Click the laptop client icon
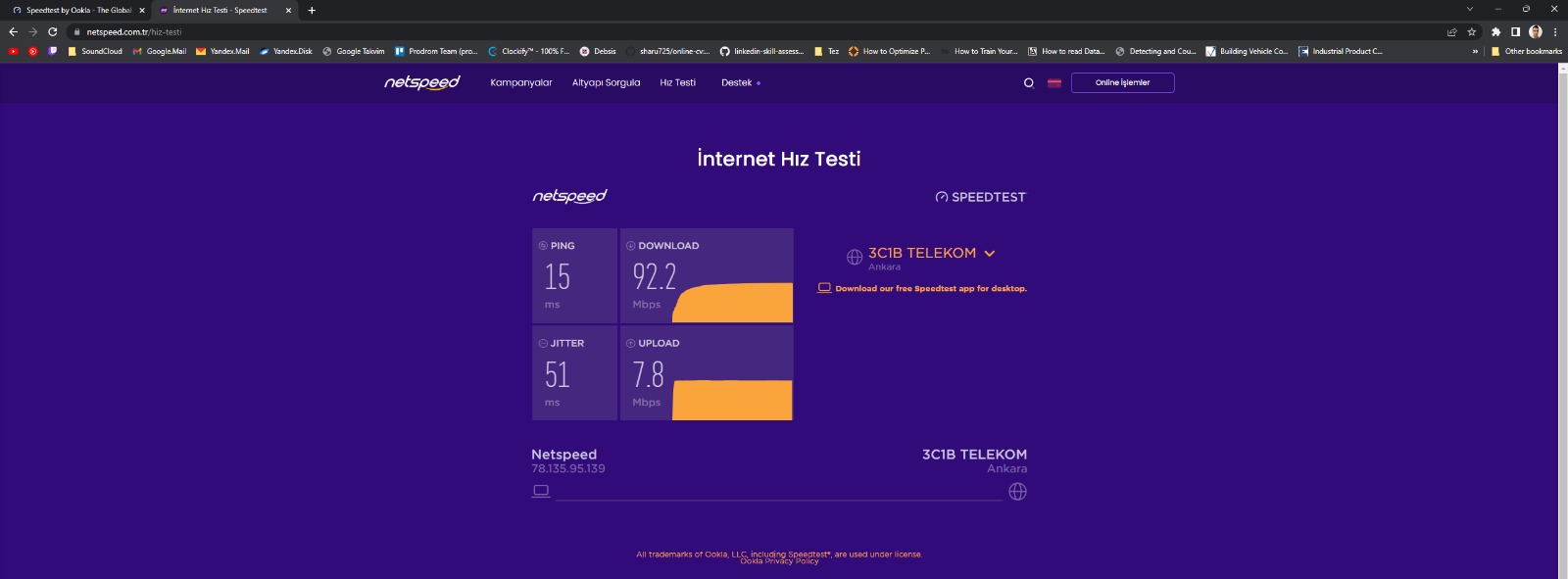 [x=541, y=491]
